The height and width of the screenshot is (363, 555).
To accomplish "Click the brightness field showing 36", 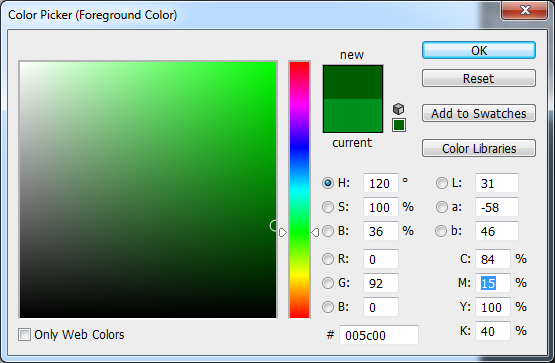I will tap(381, 231).
